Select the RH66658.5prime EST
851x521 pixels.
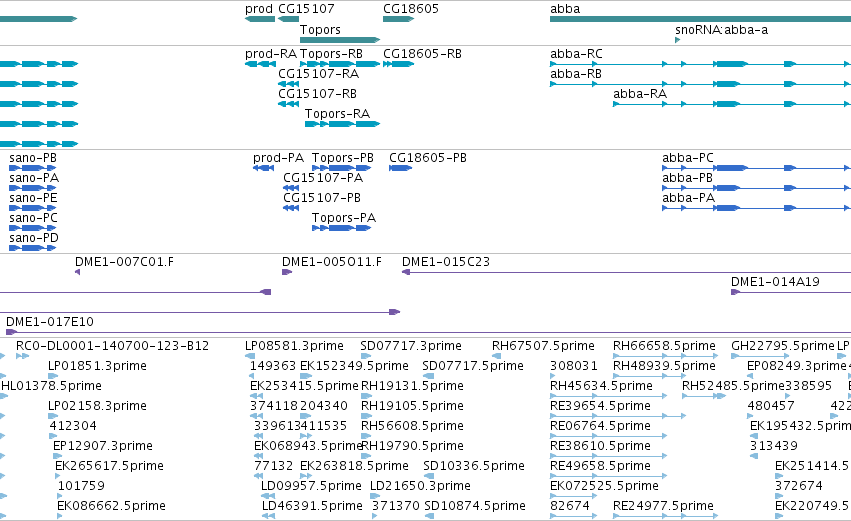pos(665,357)
